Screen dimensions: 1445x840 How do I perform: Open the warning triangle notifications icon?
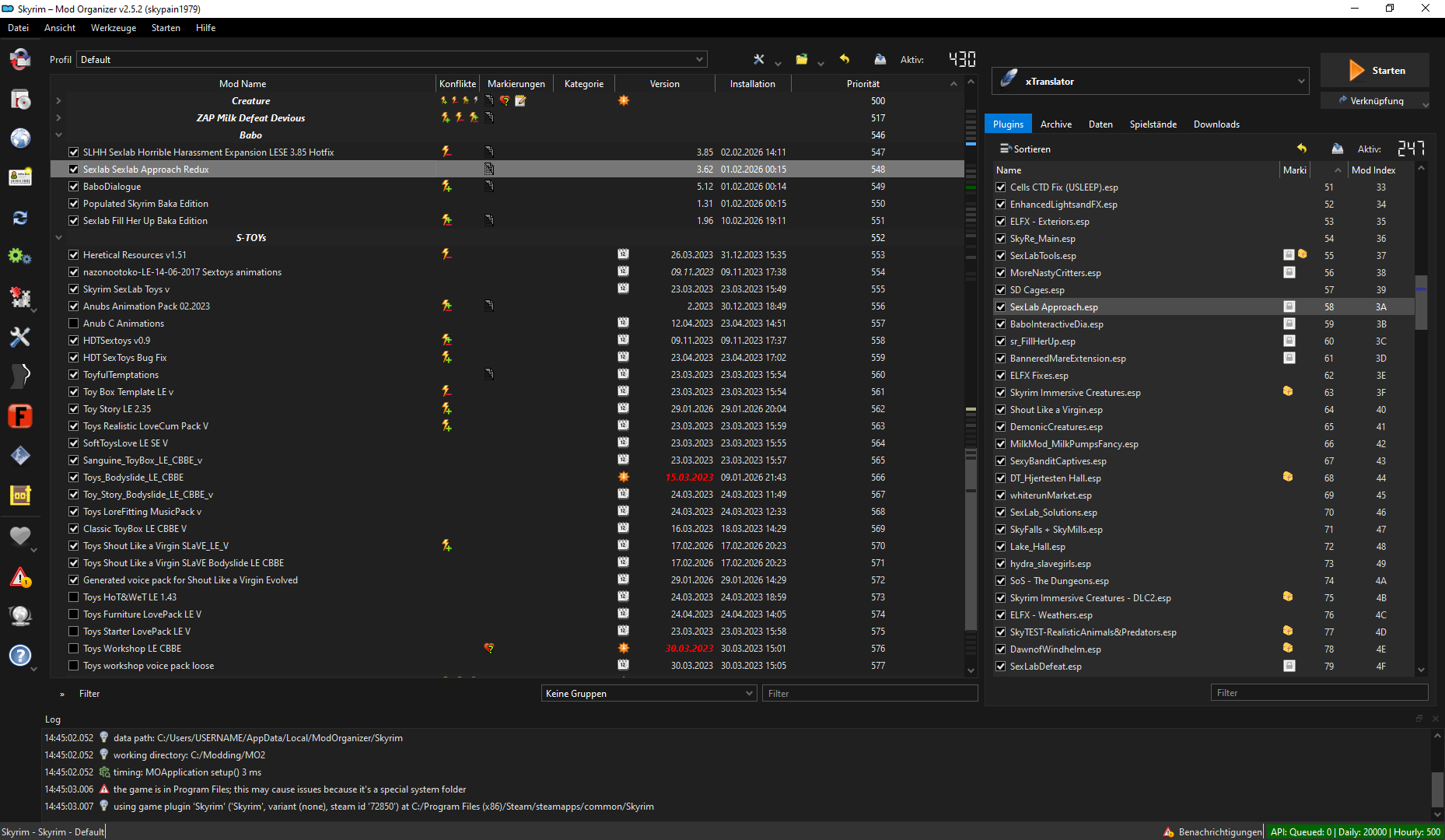point(20,577)
